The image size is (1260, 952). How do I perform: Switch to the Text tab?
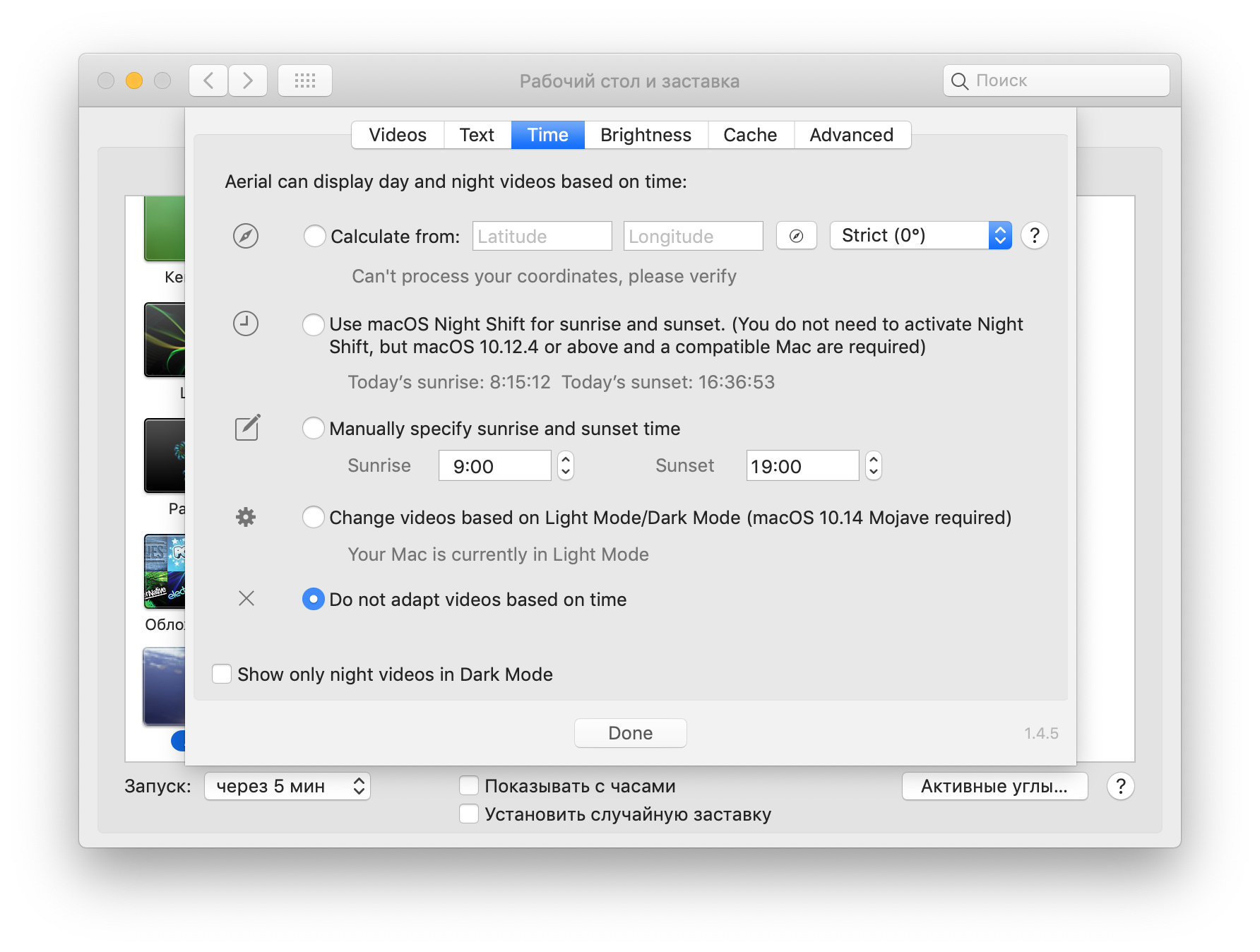(477, 135)
